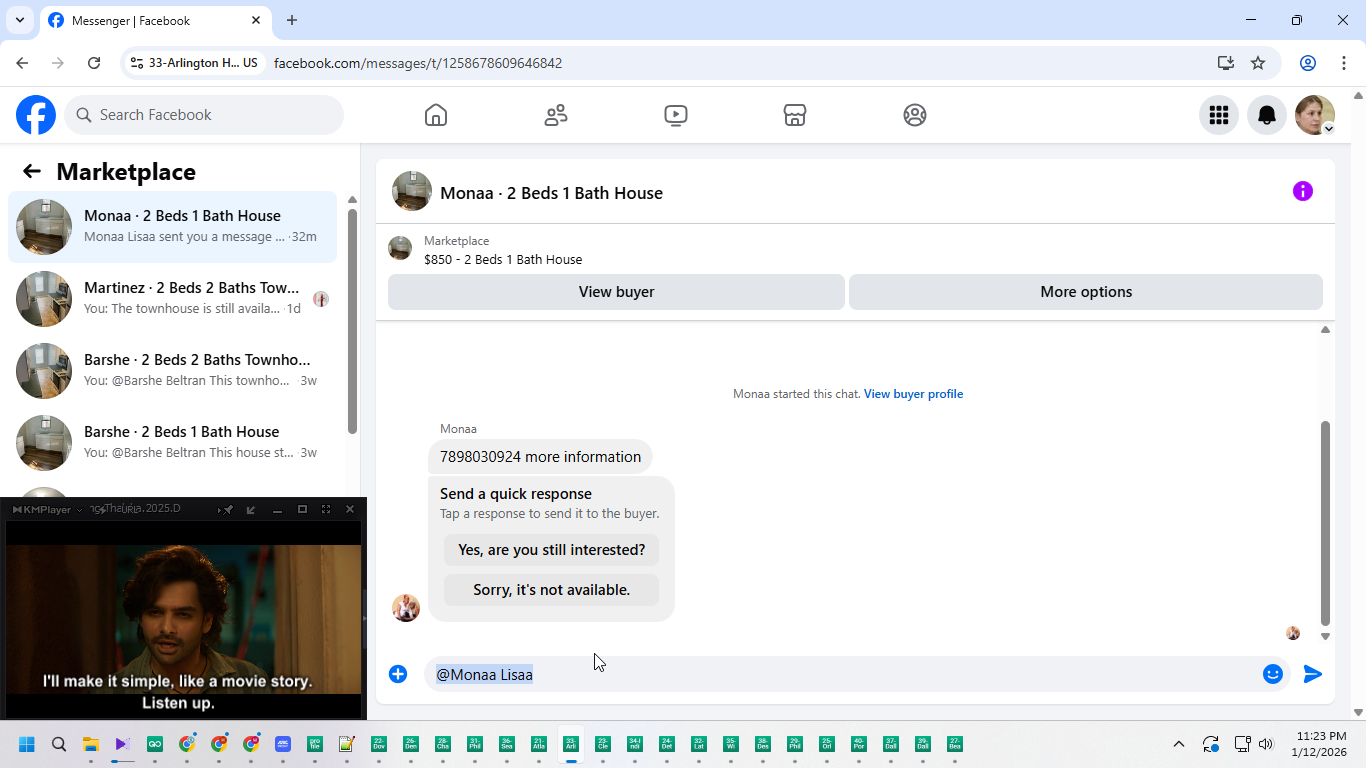Open the Chrome profile icon

click(x=1308, y=63)
